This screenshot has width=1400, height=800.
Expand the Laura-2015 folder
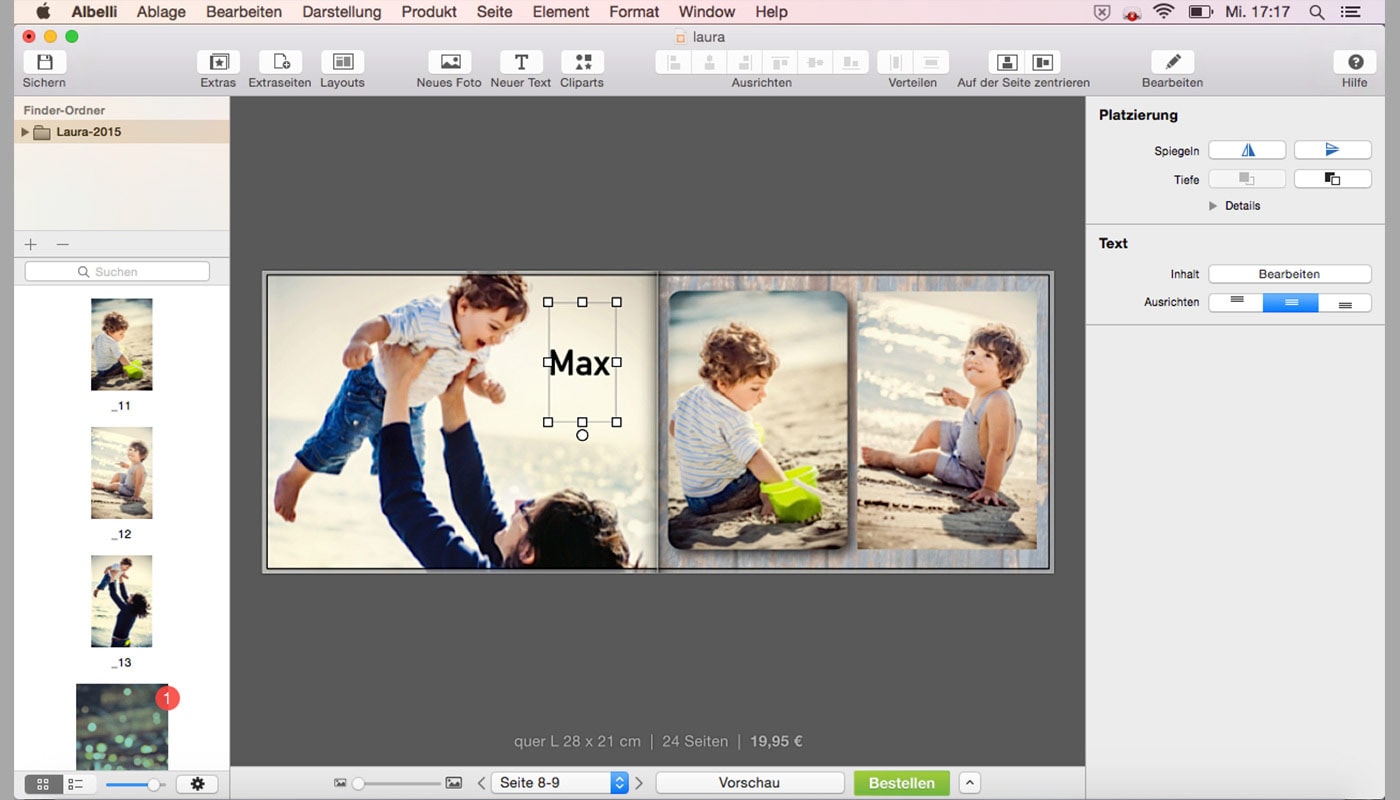(x=25, y=132)
